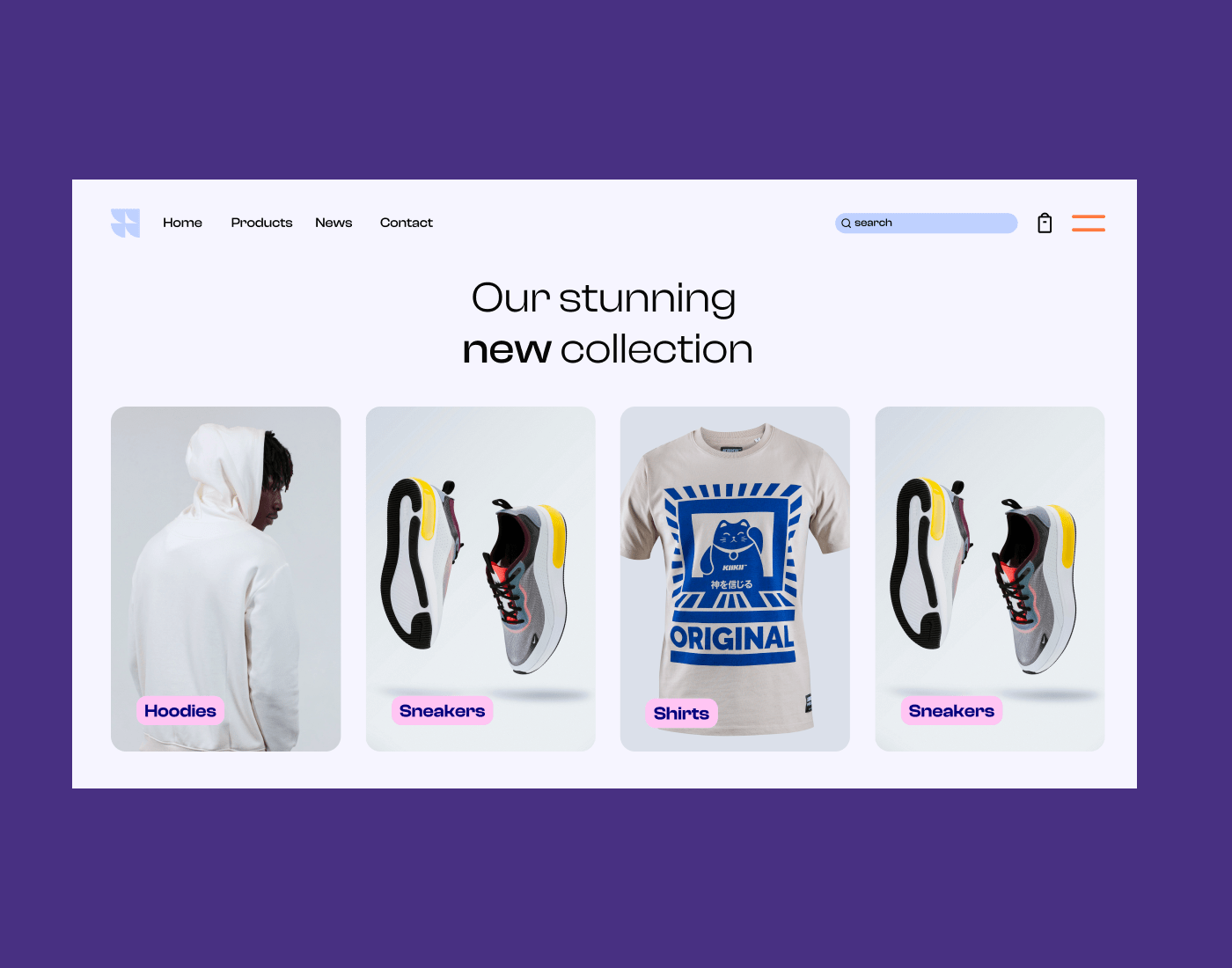This screenshot has height=968, width=1232.
Task: Click the brand logo icon
Action: click(125, 223)
